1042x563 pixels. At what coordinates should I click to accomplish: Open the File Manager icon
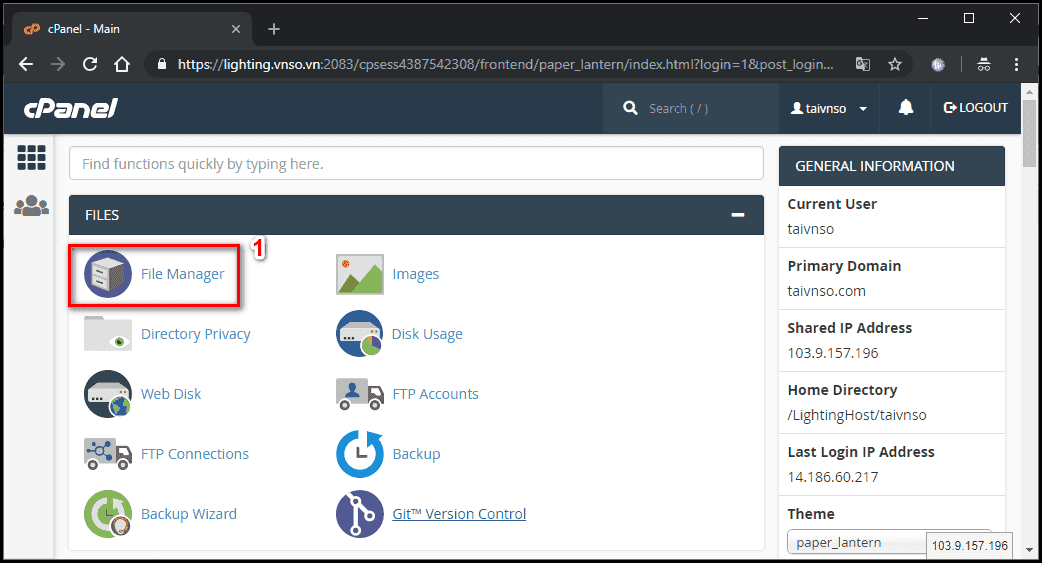[108, 274]
